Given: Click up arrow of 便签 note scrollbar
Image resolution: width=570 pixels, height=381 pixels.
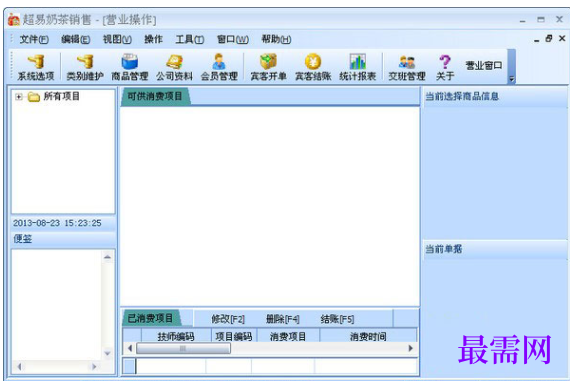Looking at the screenshot, I should 107,257.
